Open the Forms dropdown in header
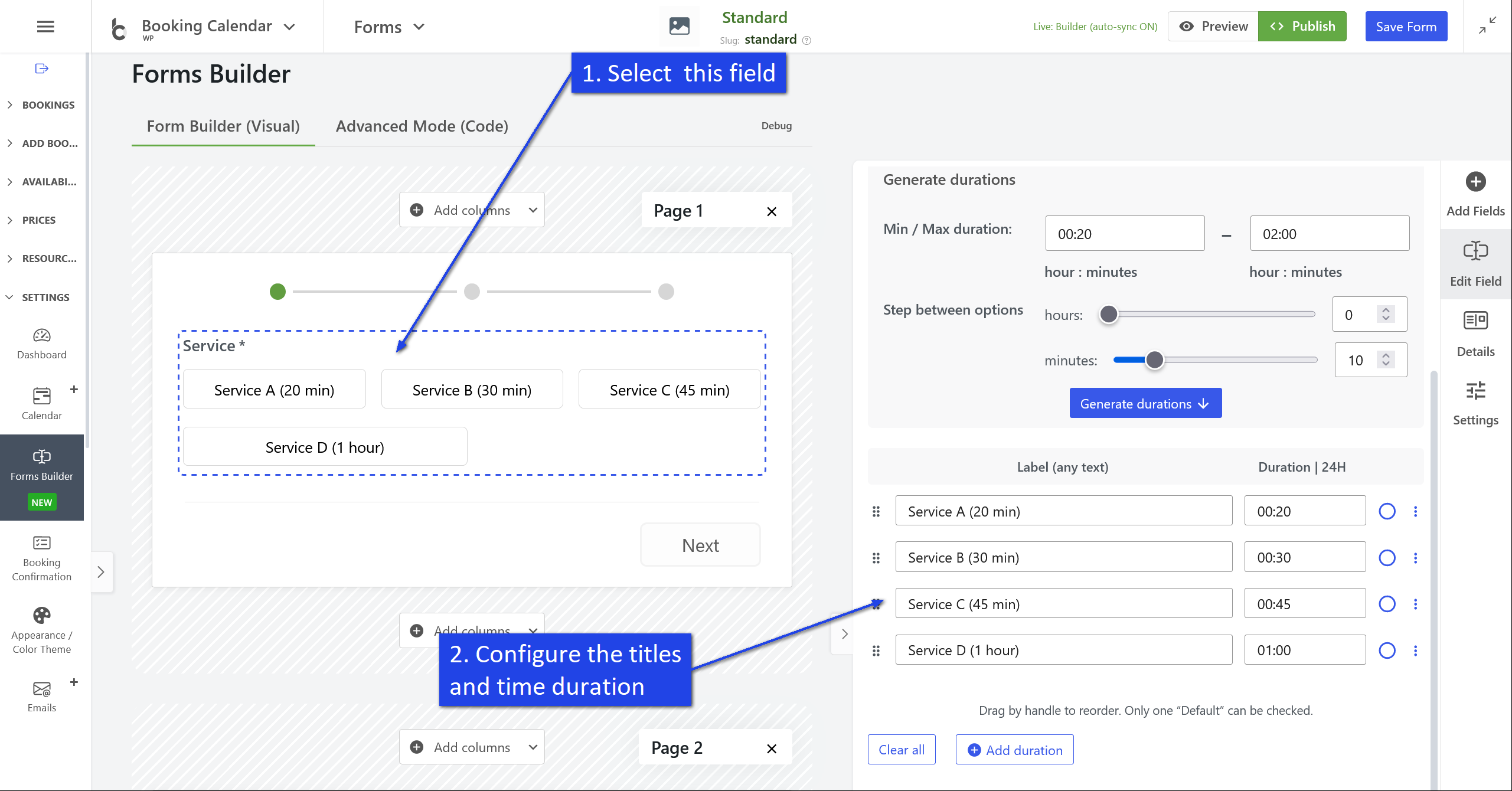Image resolution: width=1512 pixels, height=791 pixels. 389,27
